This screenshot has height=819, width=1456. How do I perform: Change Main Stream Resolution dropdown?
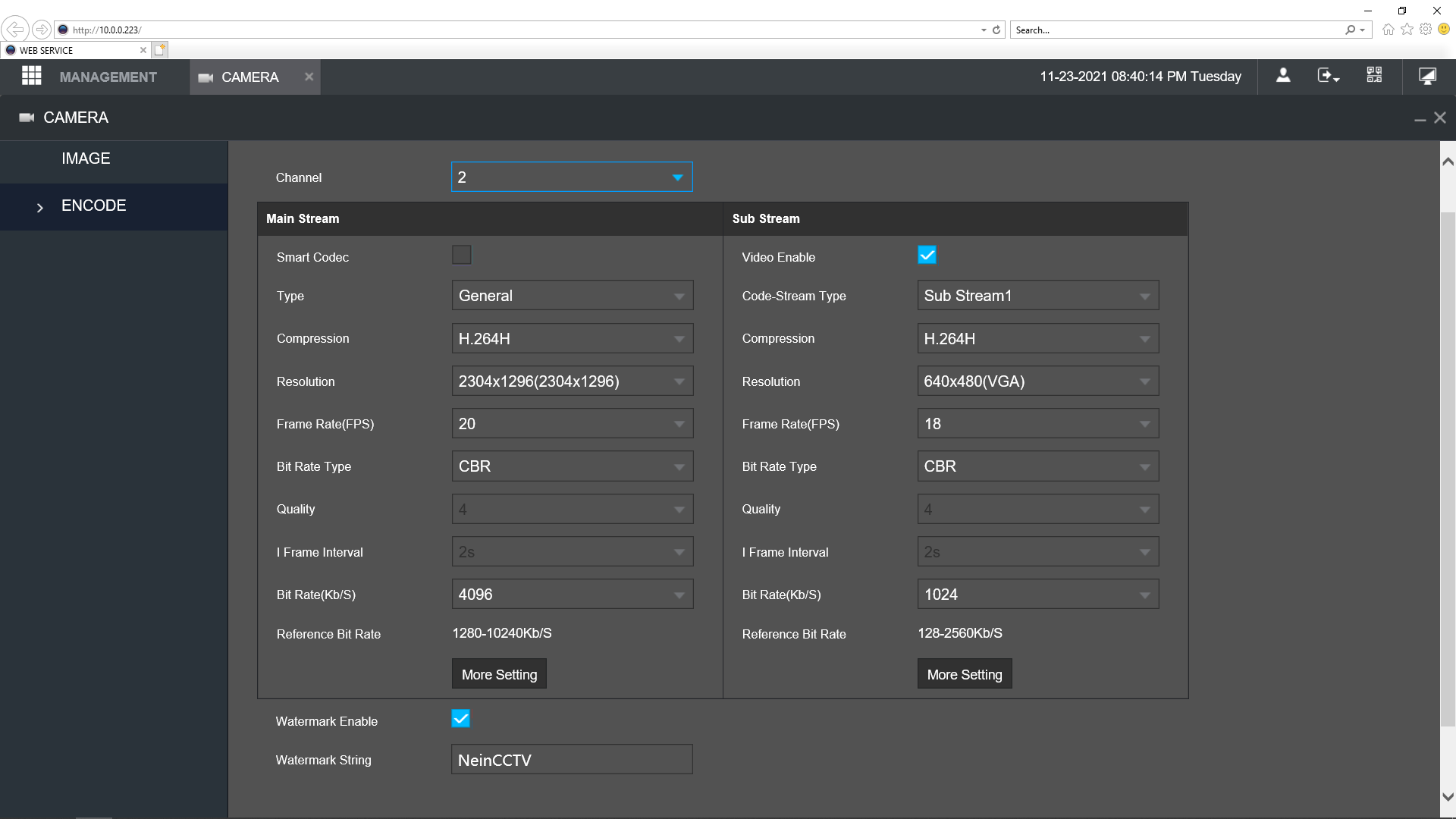point(573,381)
